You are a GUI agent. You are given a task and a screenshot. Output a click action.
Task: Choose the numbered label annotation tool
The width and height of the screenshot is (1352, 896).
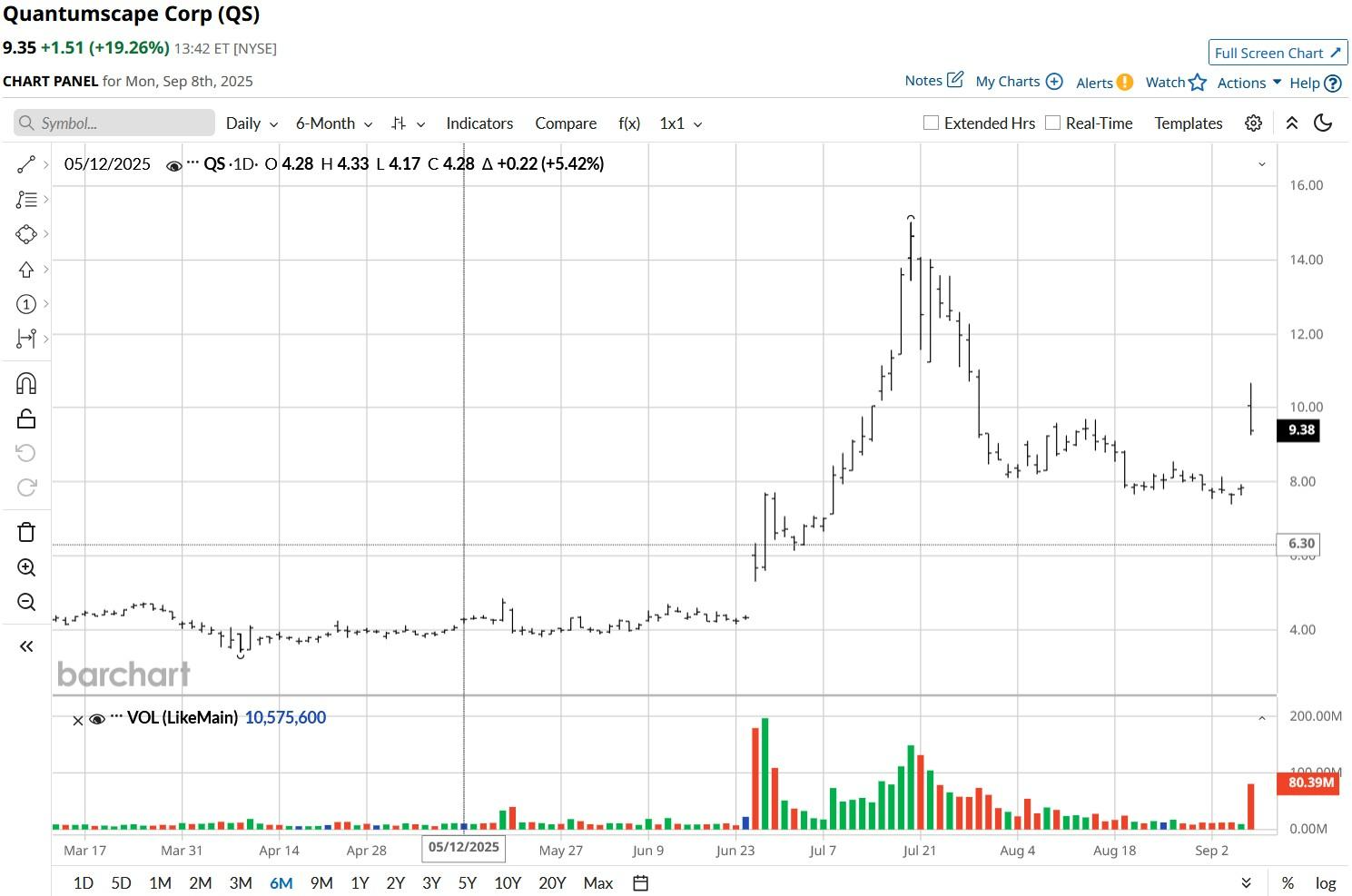[x=26, y=304]
